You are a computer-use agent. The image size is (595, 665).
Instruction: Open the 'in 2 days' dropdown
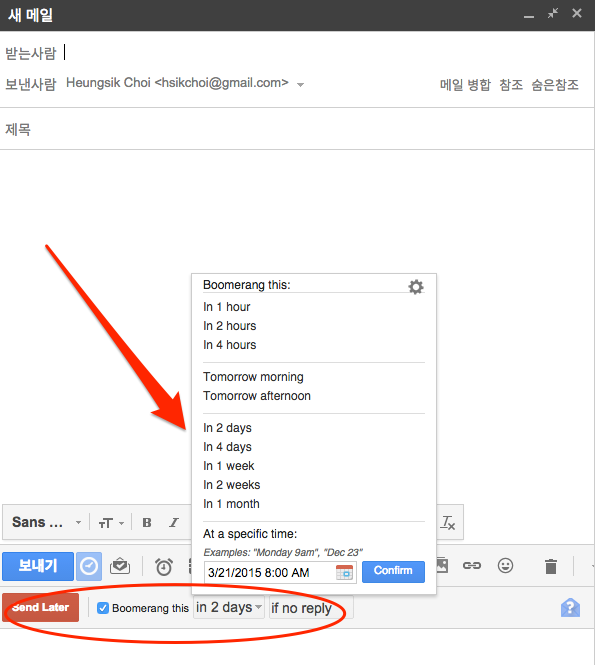click(229, 607)
